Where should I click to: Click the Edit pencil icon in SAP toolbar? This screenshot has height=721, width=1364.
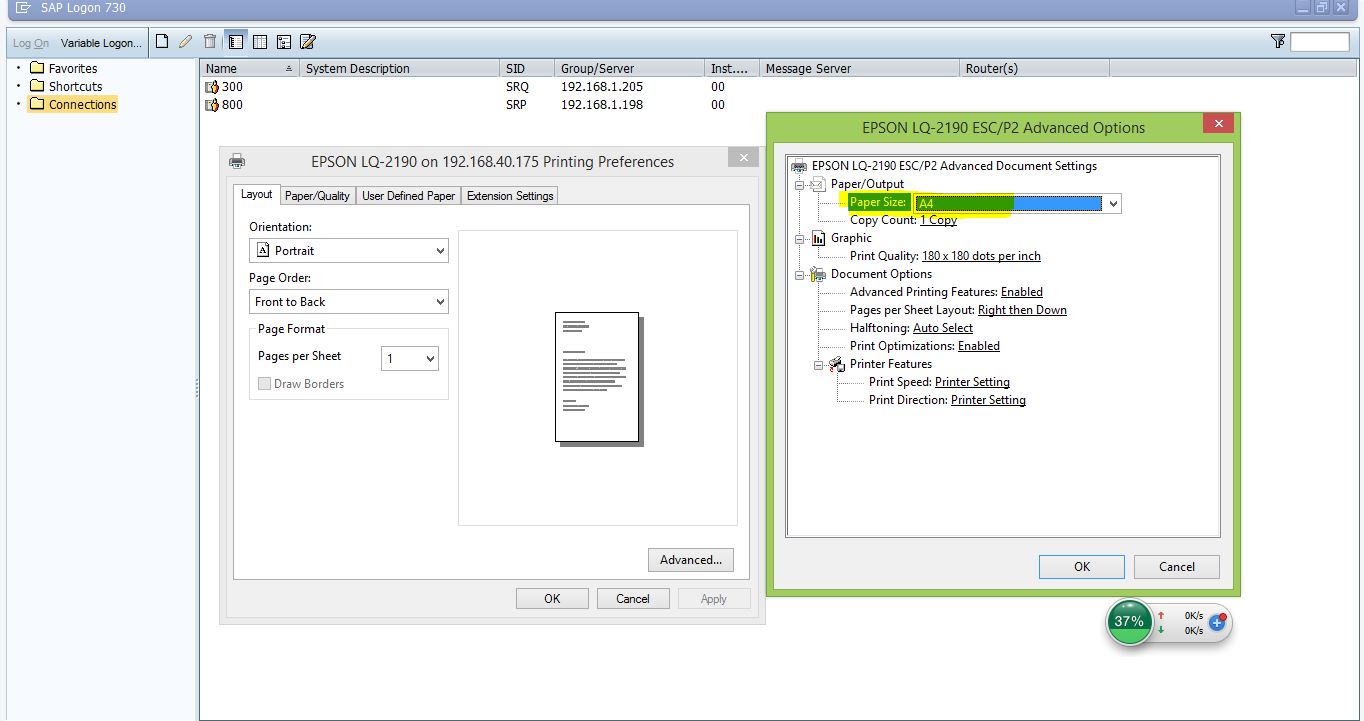(x=185, y=42)
